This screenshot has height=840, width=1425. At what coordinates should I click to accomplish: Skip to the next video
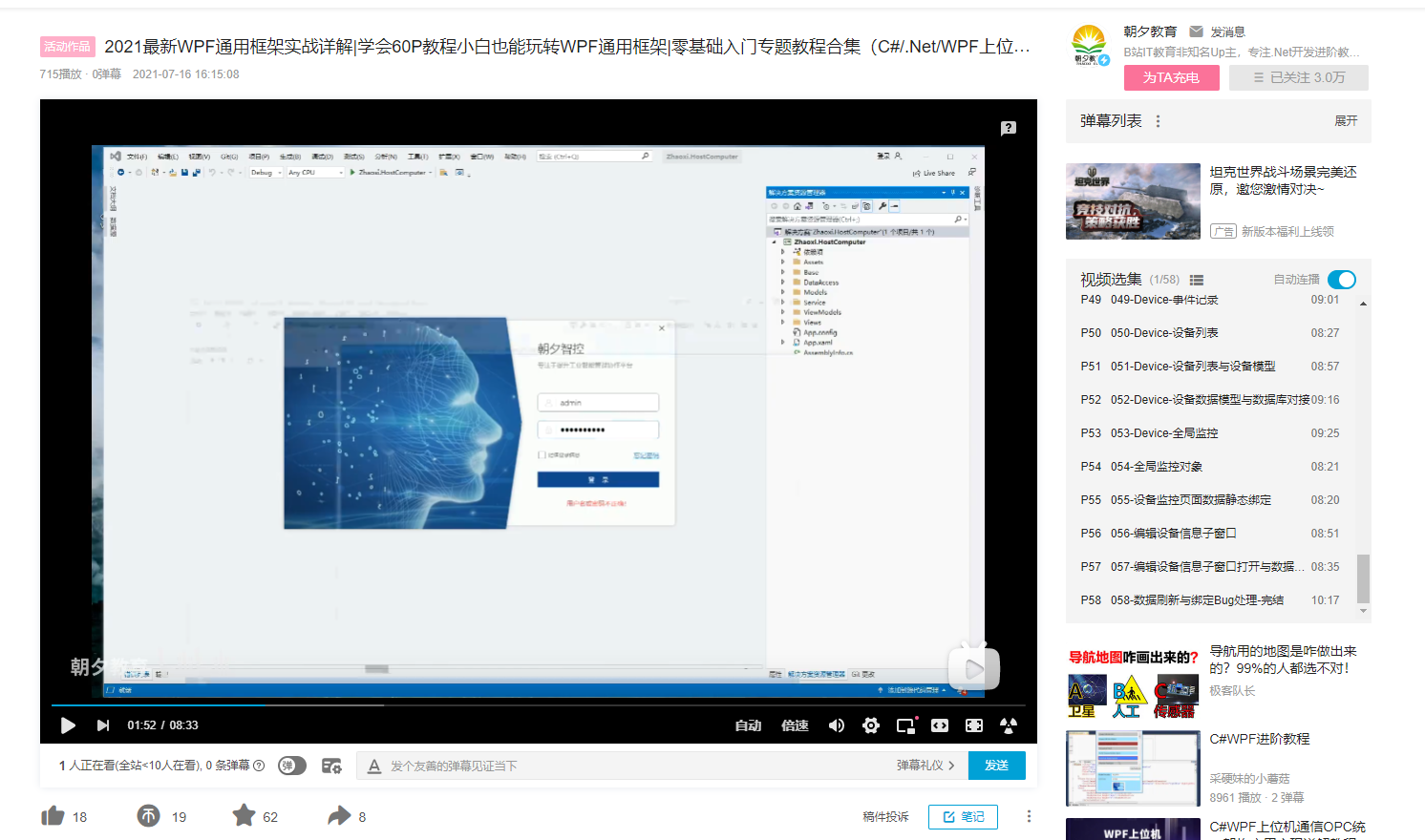(x=103, y=725)
